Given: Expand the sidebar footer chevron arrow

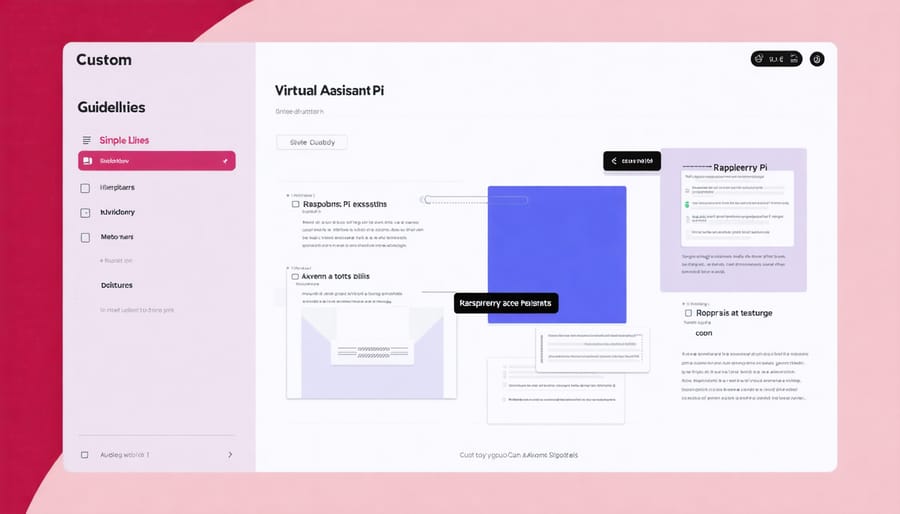Looking at the screenshot, I should 230,454.
